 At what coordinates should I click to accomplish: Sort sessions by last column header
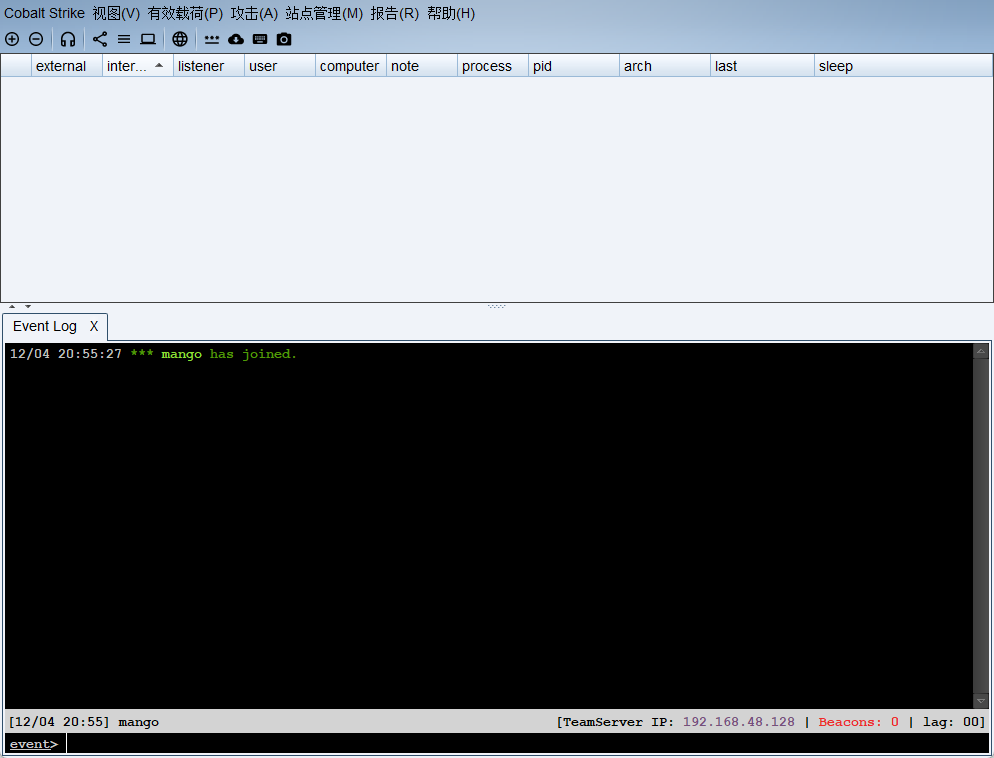coord(762,66)
